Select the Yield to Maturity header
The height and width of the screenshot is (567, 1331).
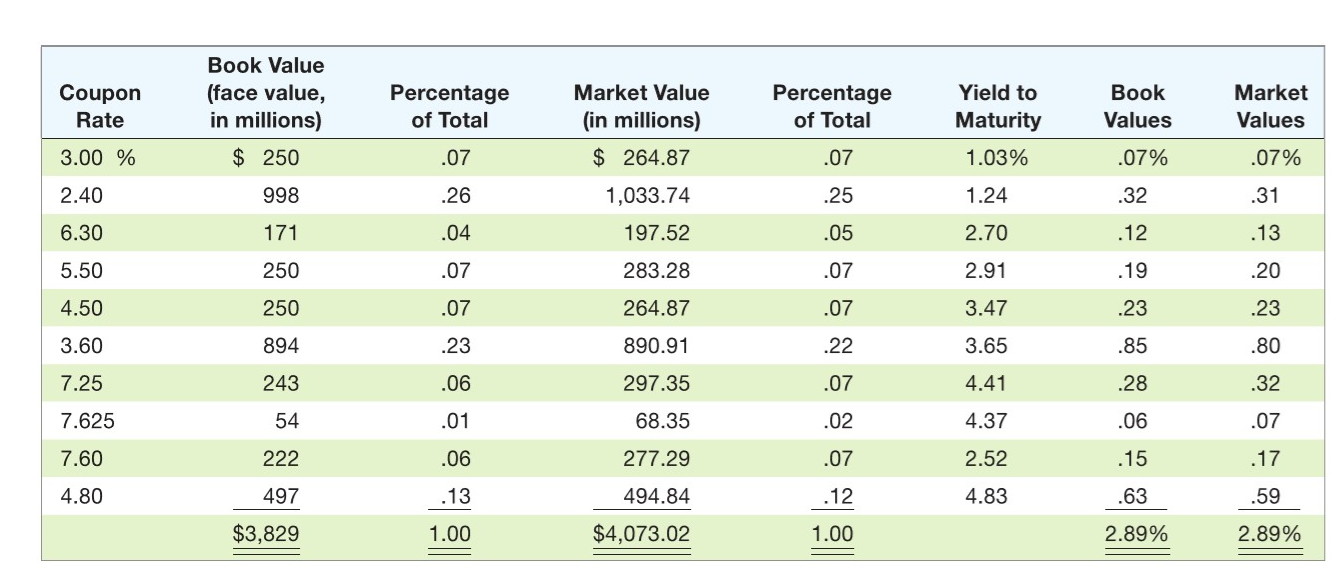[997, 106]
